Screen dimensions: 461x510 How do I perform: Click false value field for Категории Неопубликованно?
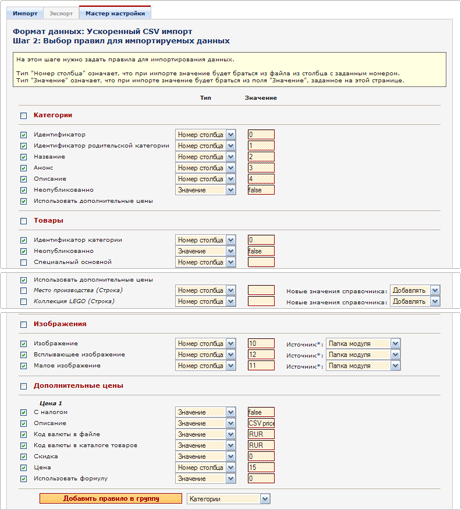(x=261, y=190)
